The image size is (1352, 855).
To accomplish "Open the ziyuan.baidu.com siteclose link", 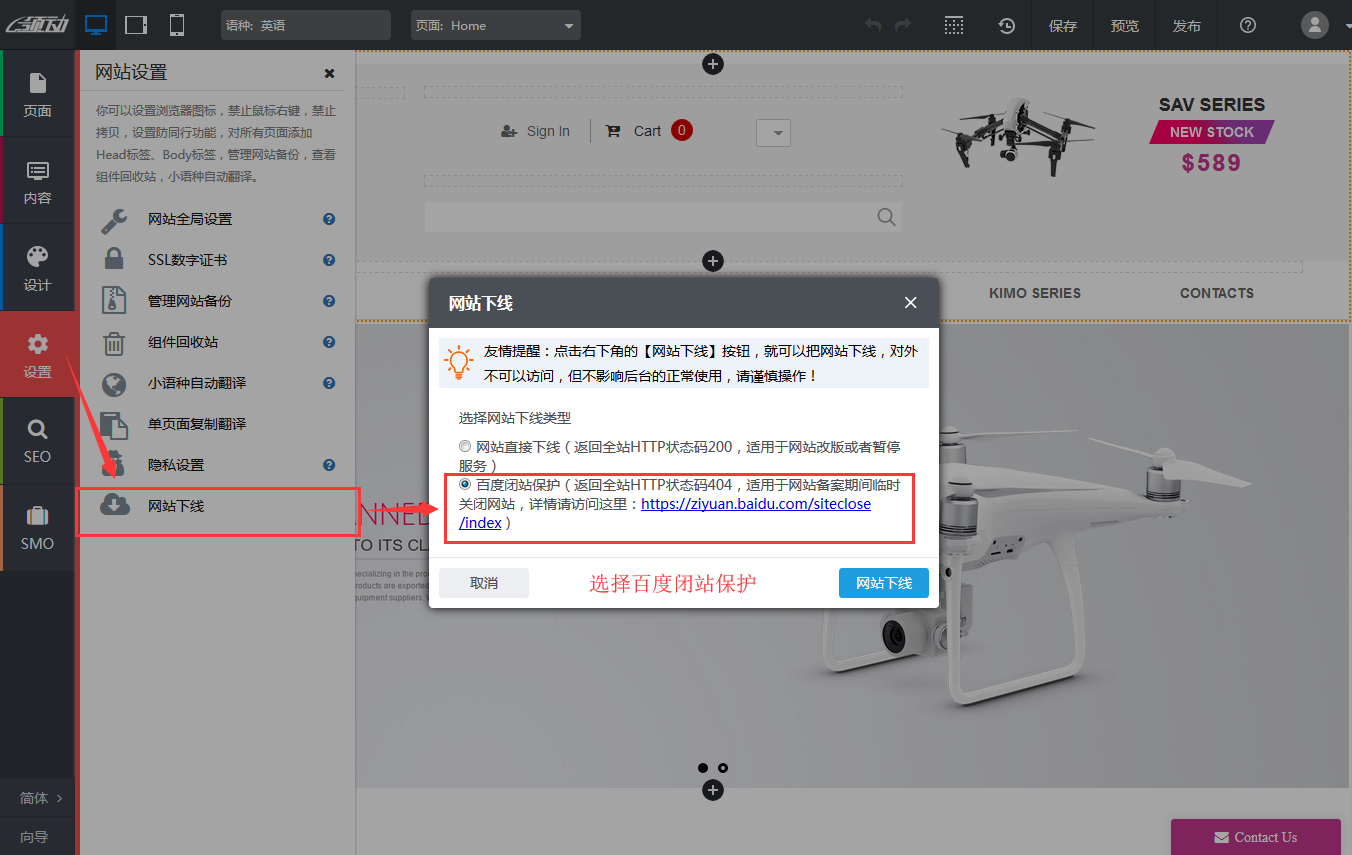I will (757, 503).
